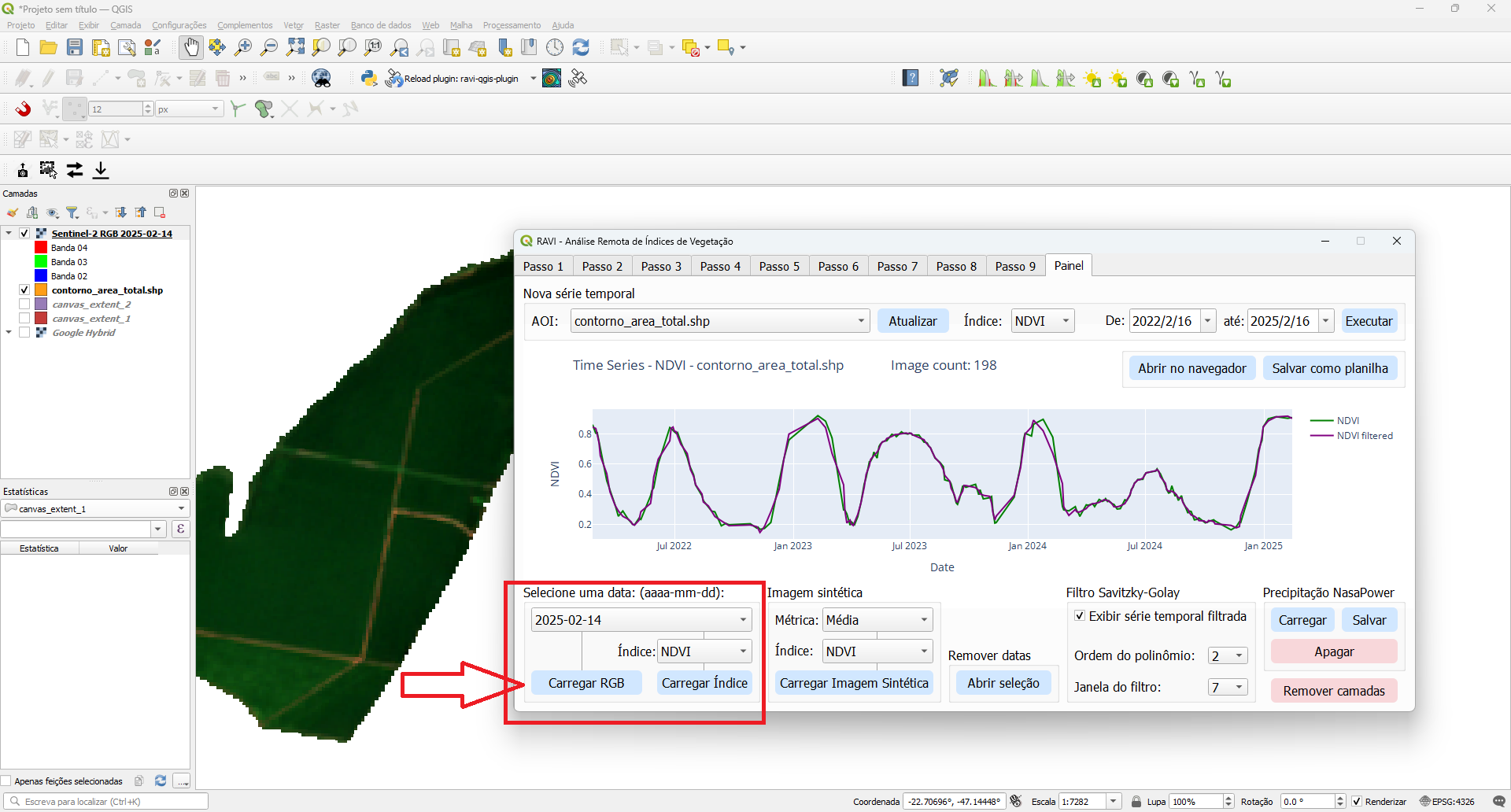Viewport: 1511px width, 812px height.
Task: Open the Complementos menu
Action: 245,25
